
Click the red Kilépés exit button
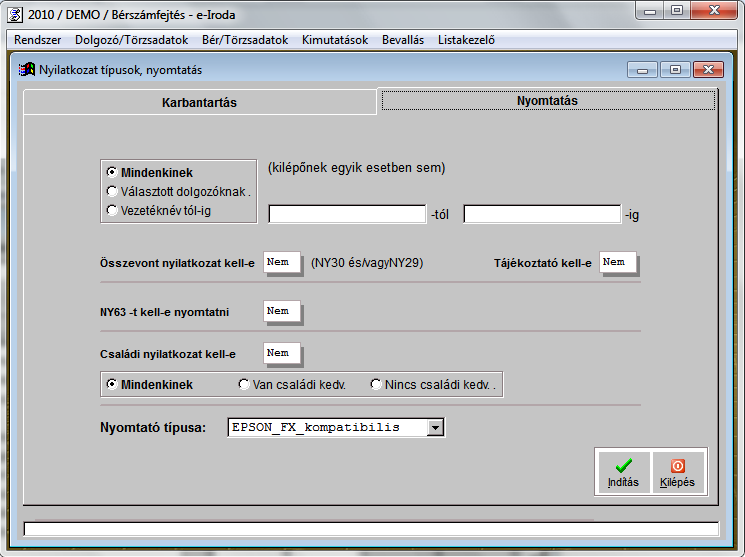point(677,473)
